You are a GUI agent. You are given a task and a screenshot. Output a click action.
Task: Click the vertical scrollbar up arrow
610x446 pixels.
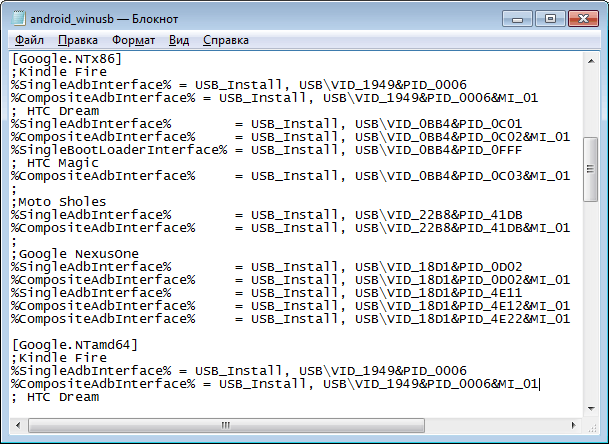pos(591,61)
